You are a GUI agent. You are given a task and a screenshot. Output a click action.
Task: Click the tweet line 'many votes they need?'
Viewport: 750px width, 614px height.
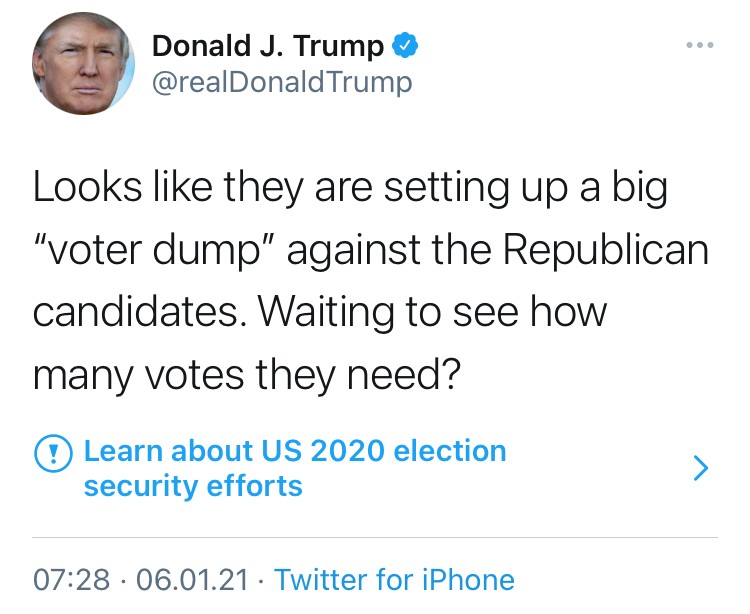(246, 375)
